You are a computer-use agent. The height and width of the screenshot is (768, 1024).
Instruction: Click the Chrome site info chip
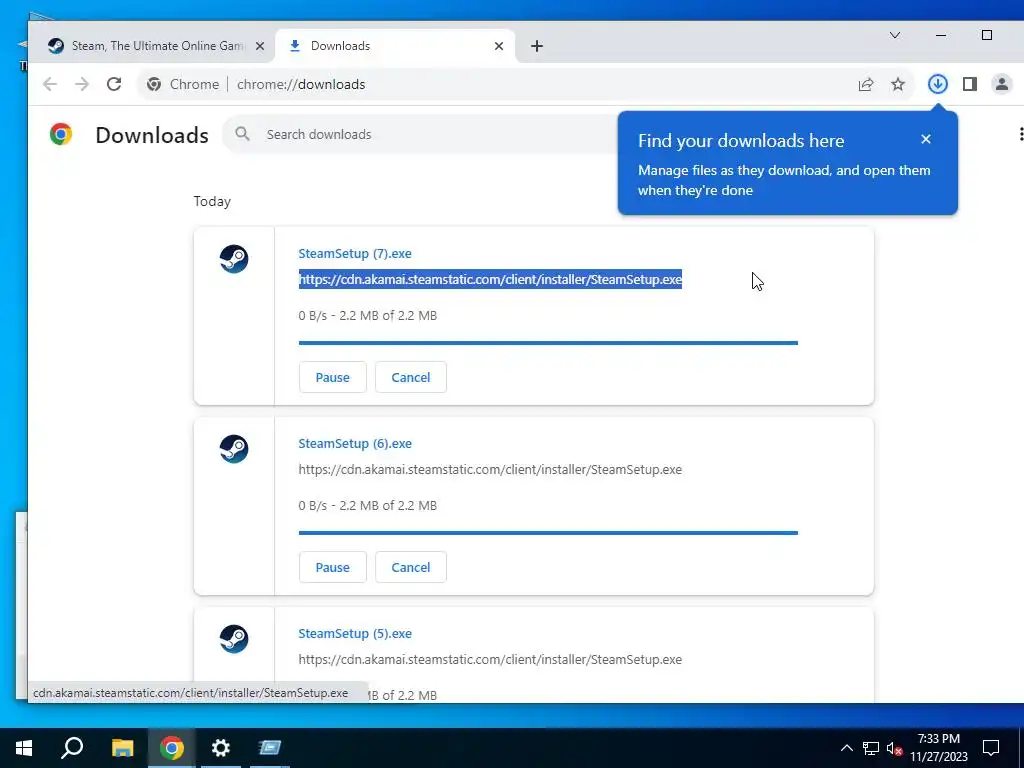point(183,84)
